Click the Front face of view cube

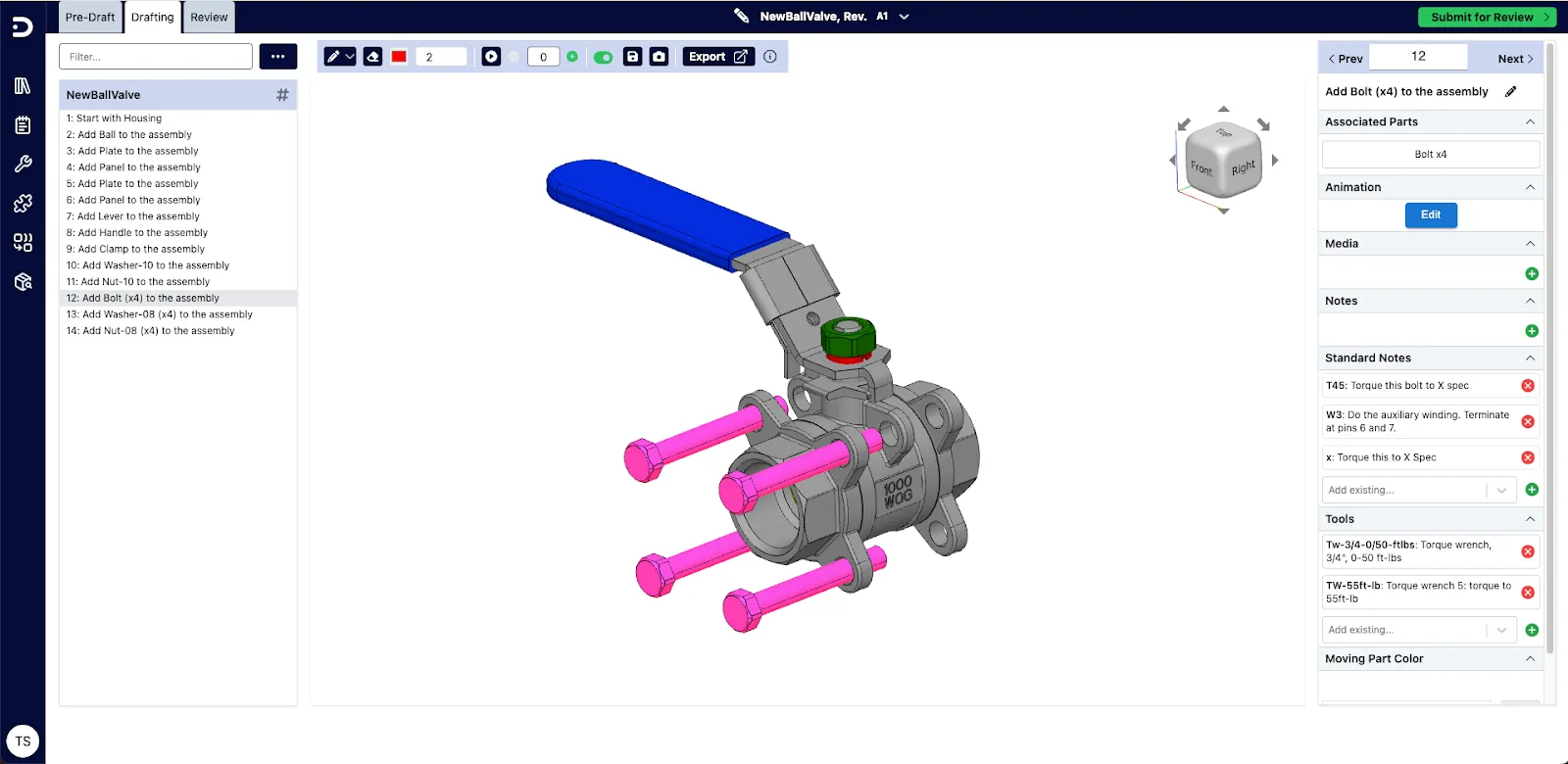tap(1201, 168)
